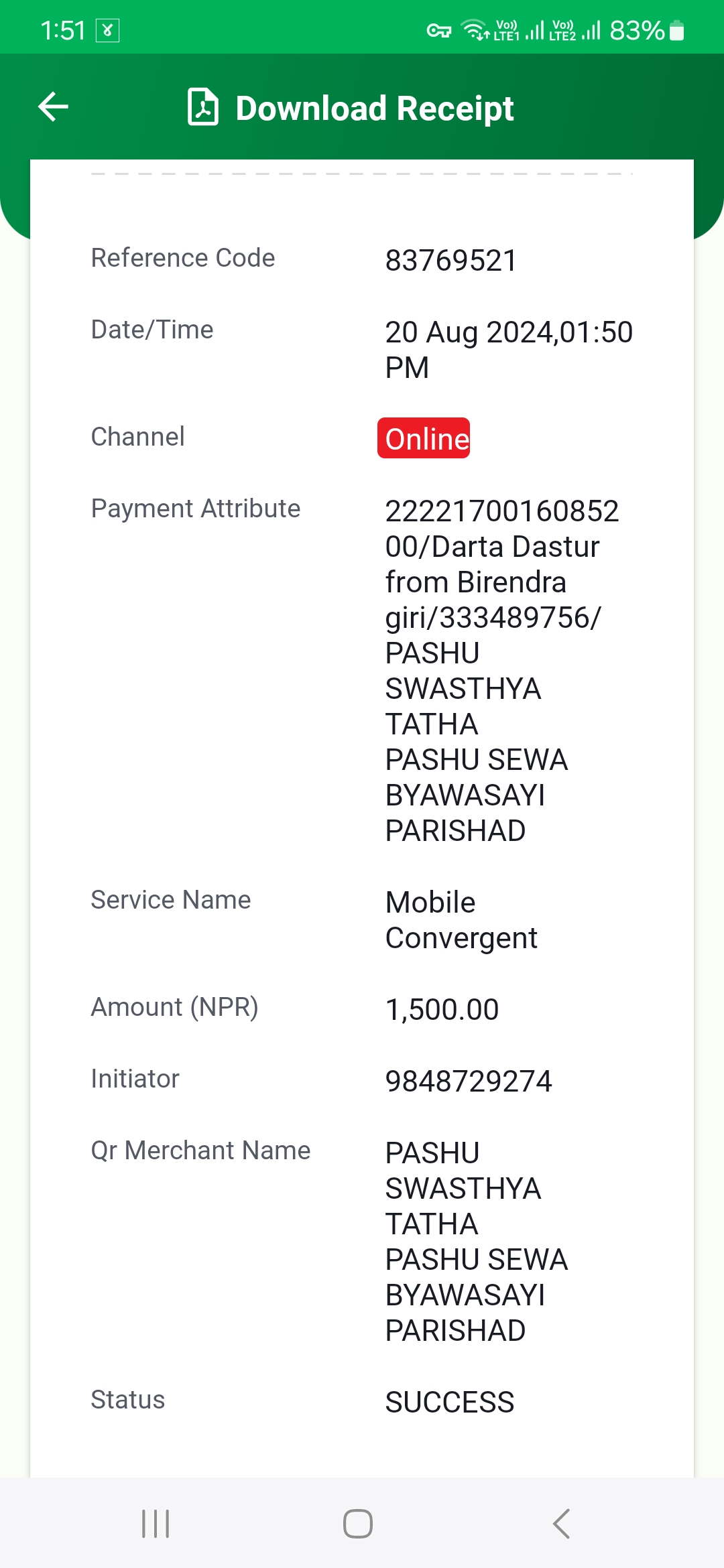
Task: Tap the notification icon beside clock
Action: pos(107,30)
